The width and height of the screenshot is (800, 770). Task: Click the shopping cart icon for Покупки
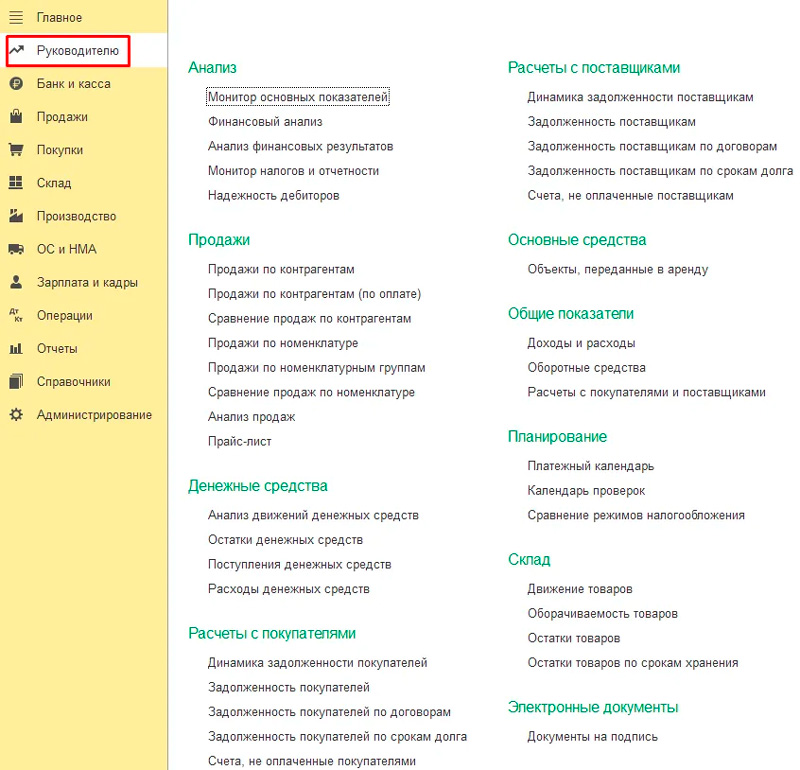(16, 150)
